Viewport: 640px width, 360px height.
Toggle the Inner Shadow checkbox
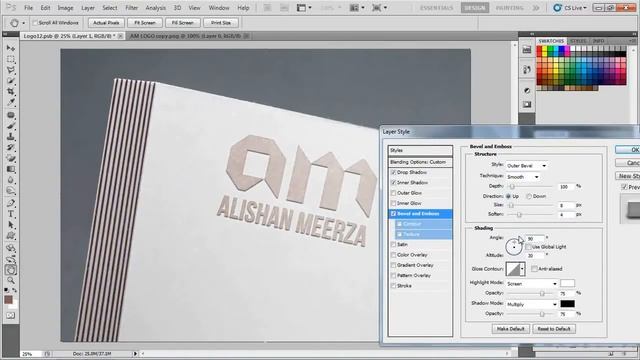pos(393,182)
